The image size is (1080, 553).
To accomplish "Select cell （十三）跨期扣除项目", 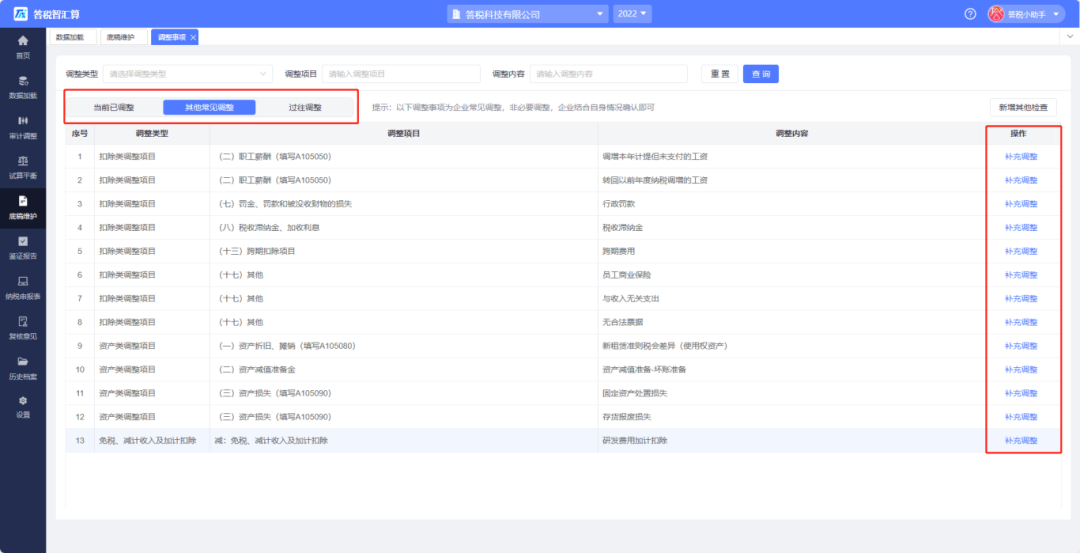I will tap(404, 251).
